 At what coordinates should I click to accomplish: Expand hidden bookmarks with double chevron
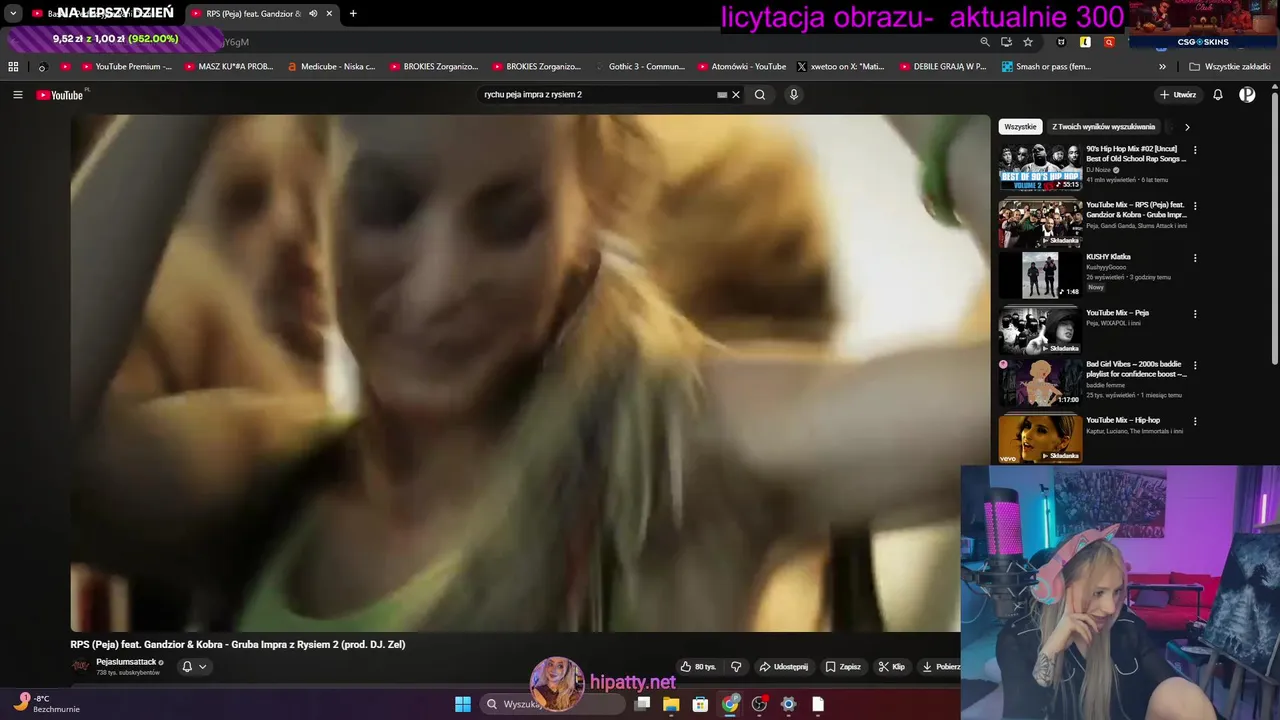(x=1162, y=67)
